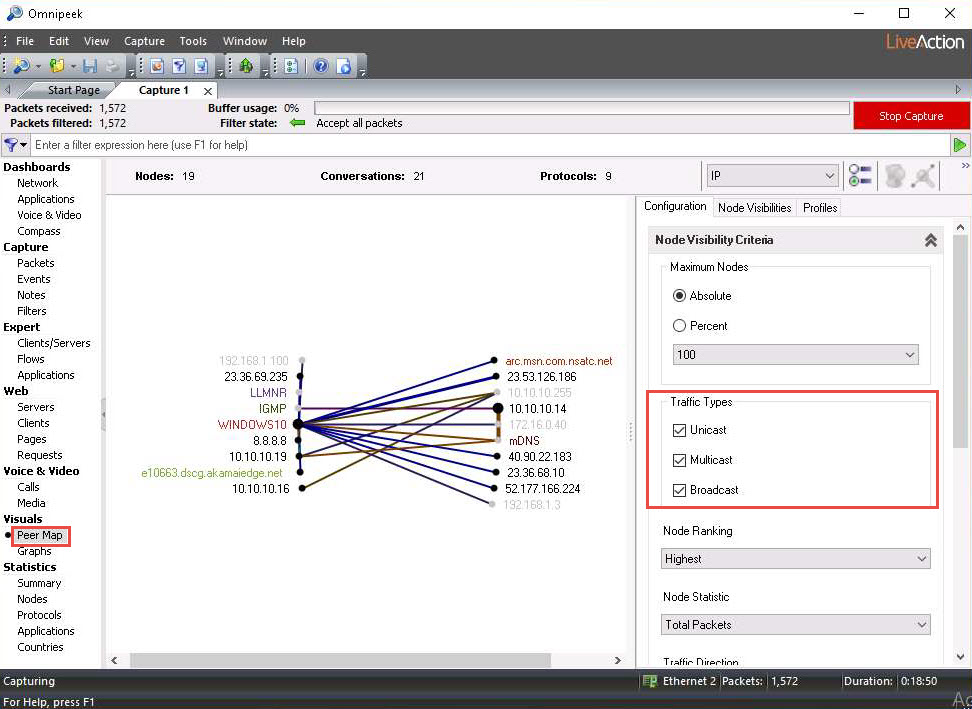Collapse the Node Visibility Criteria section
The height and width of the screenshot is (709, 972).
click(930, 240)
